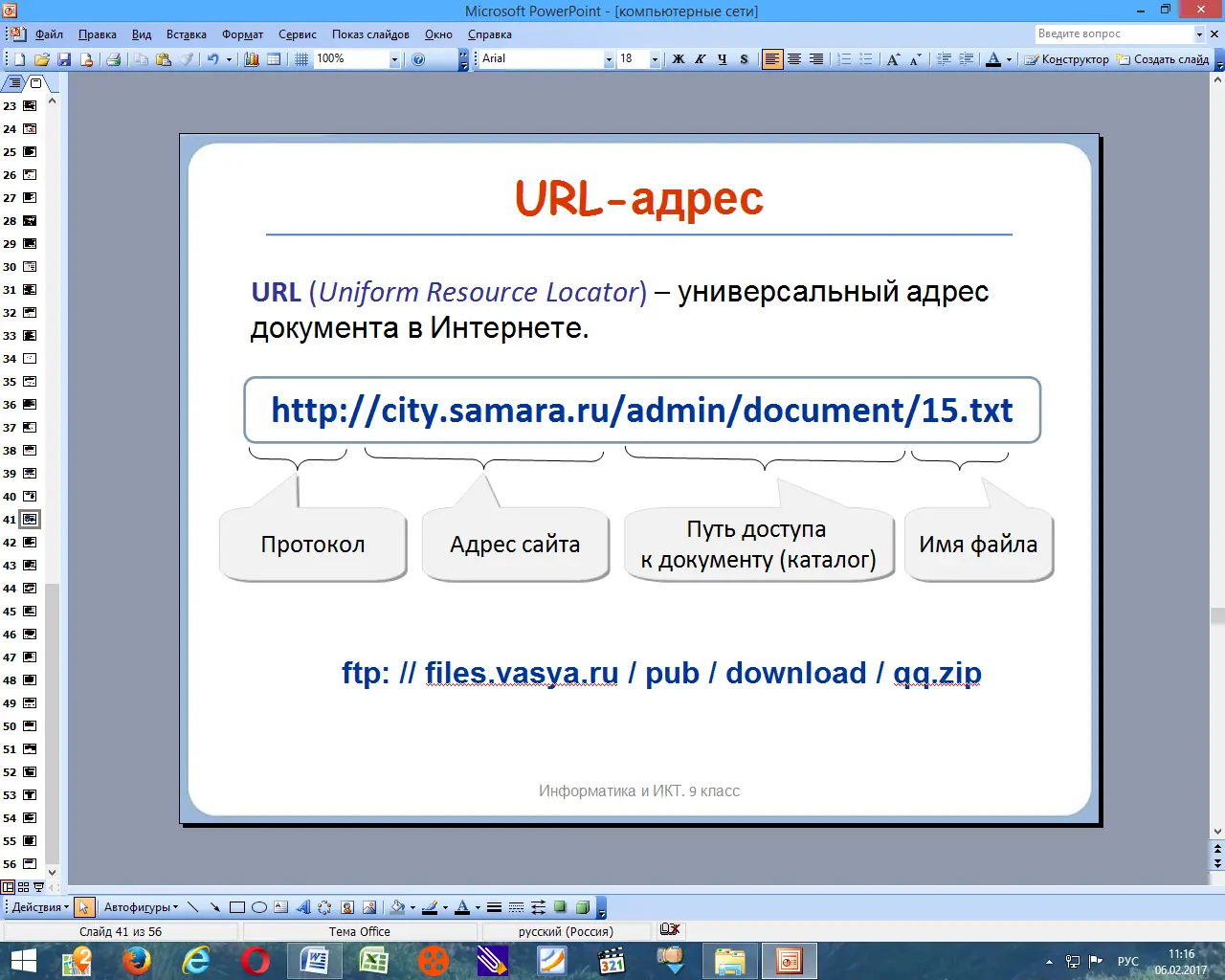Toggle the show grid button
Image resolution: width=1225 pixels, height=980 pixels.
click(301, 59)
